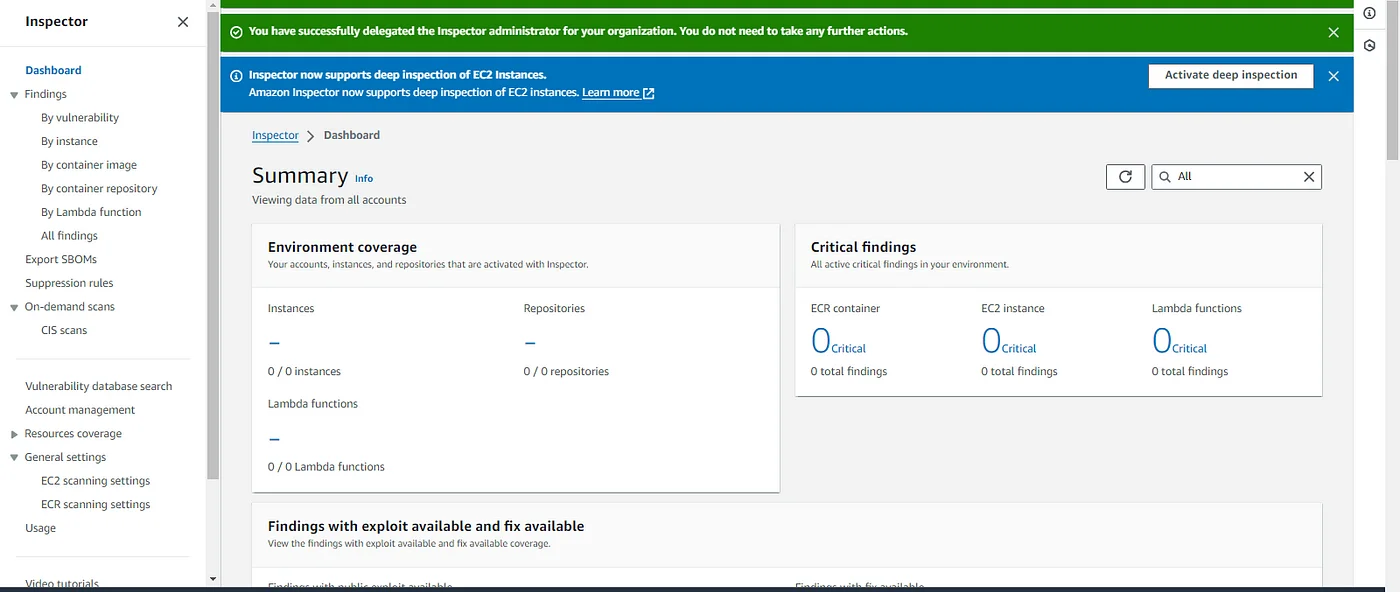Select Suppression rules in navigation

[x=69, y=283]
